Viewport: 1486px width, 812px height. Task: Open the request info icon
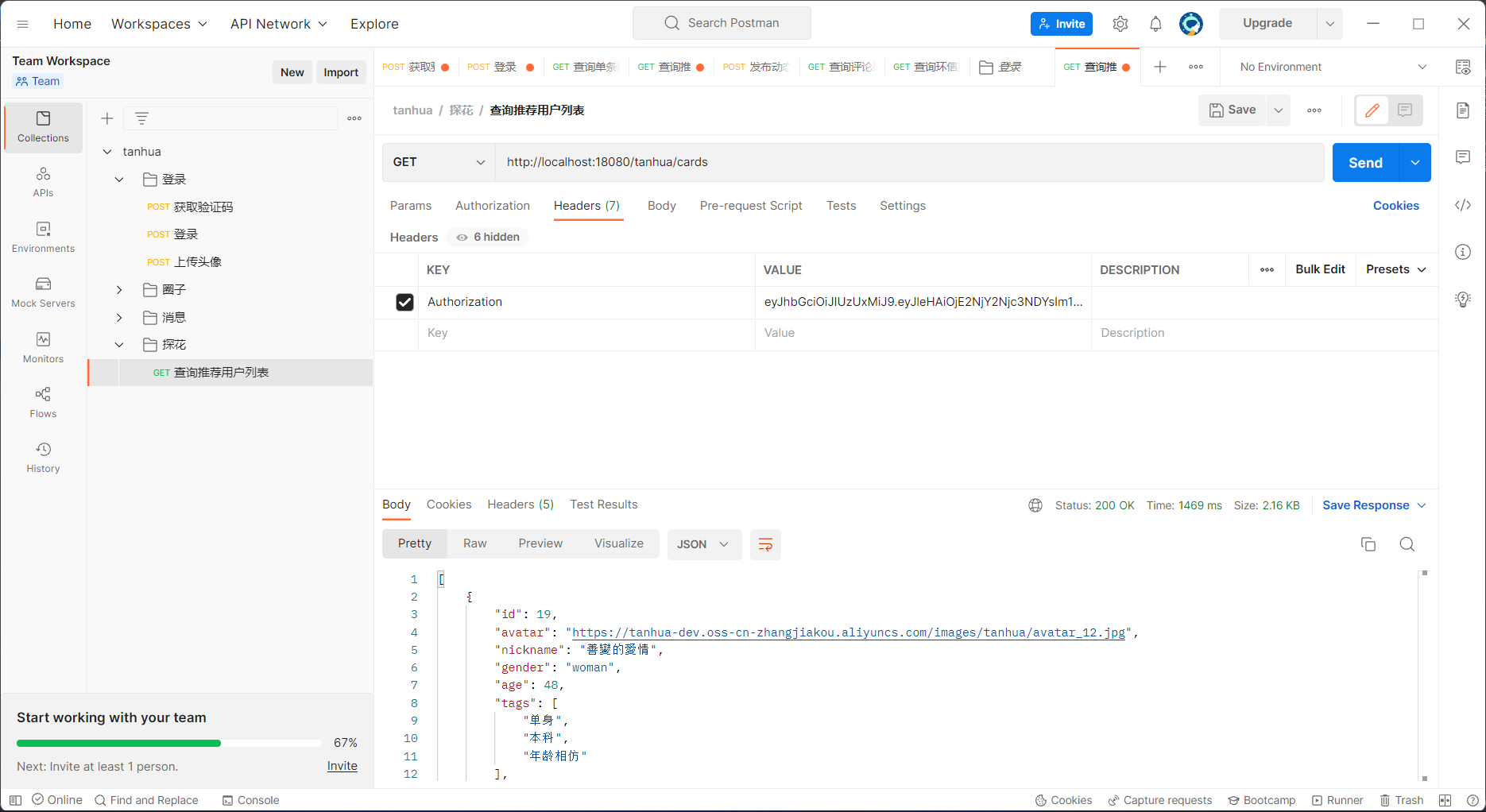click(x=1463, y=252)
